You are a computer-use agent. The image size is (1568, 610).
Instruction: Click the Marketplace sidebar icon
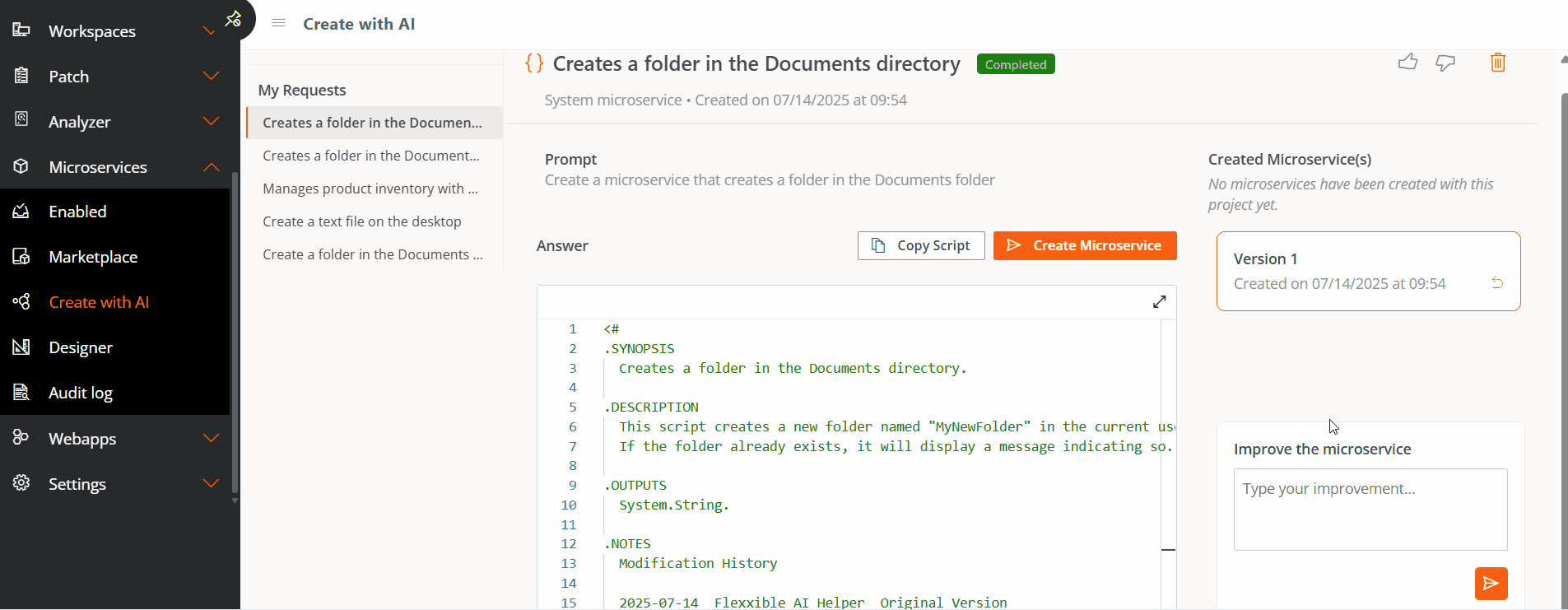21,257
